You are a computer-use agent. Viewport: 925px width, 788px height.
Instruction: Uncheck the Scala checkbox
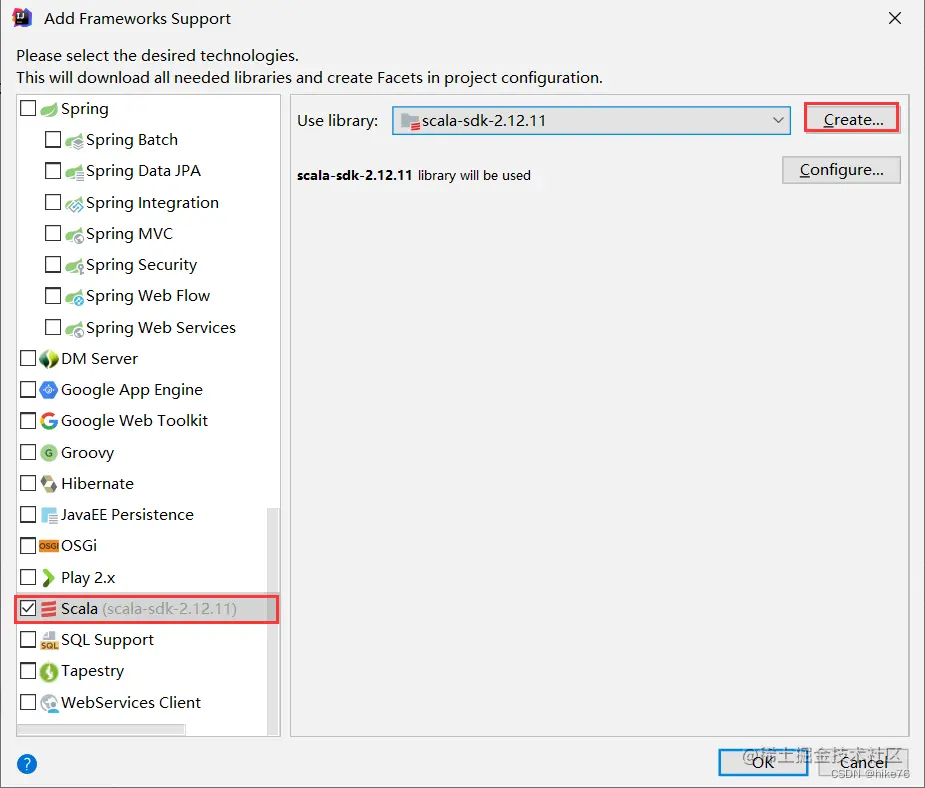[28, 608]
